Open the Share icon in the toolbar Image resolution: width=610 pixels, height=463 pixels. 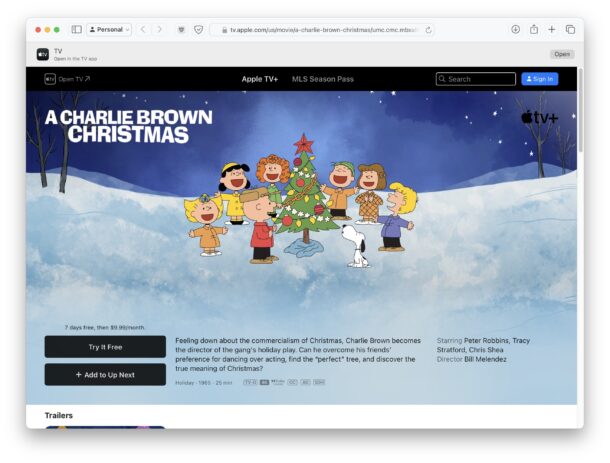[x=534, y=30]
